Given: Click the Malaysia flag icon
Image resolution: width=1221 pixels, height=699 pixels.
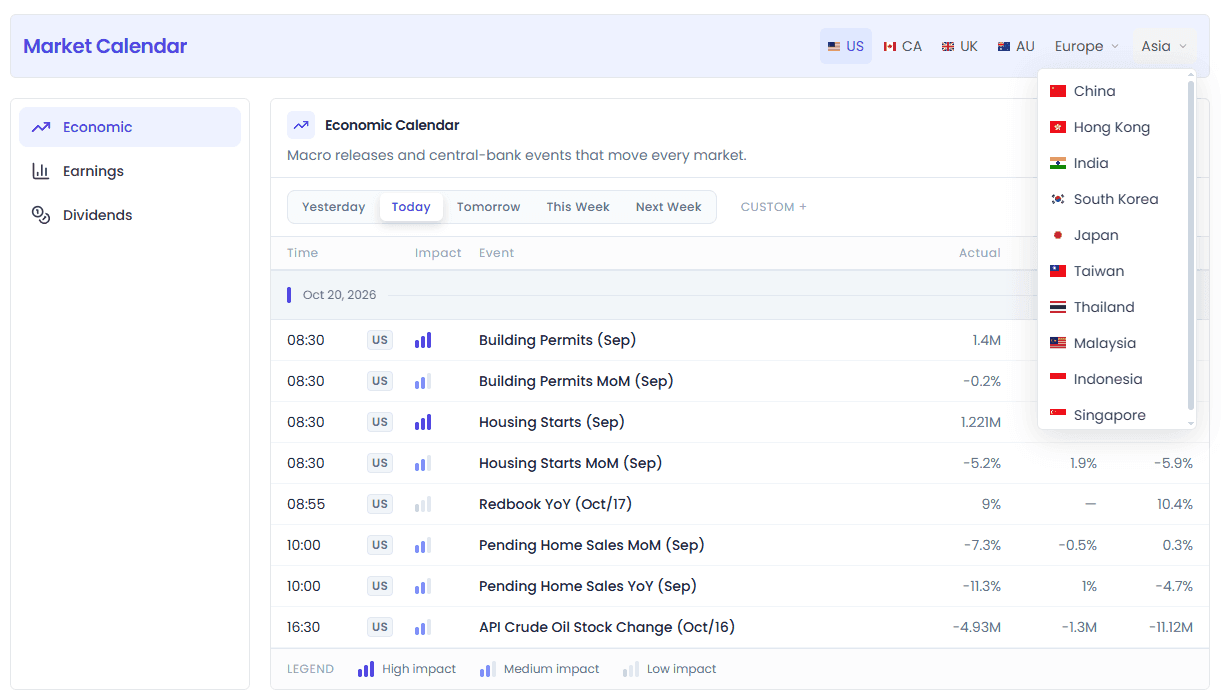Looking at the screenshot, I should [x=1058, y=343].
